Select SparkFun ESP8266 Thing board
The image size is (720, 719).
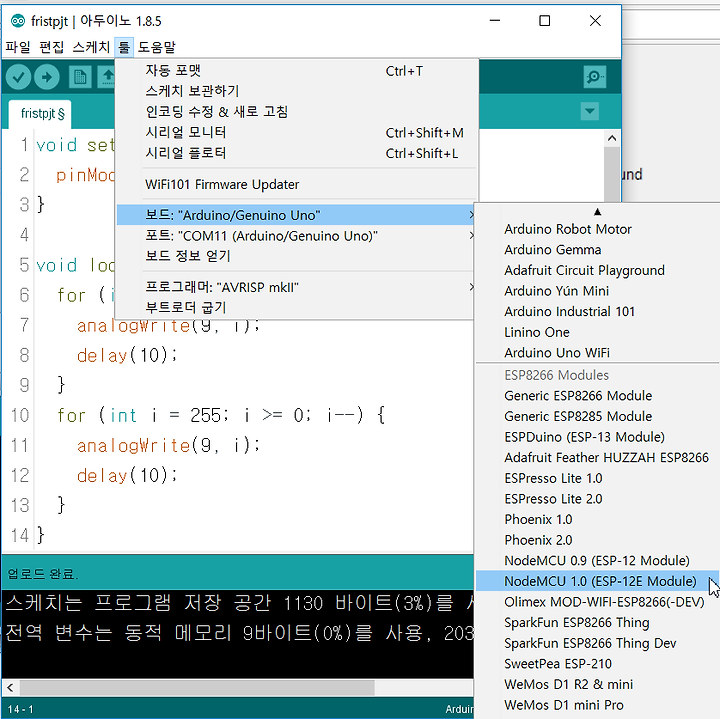[x=598, y=623]
